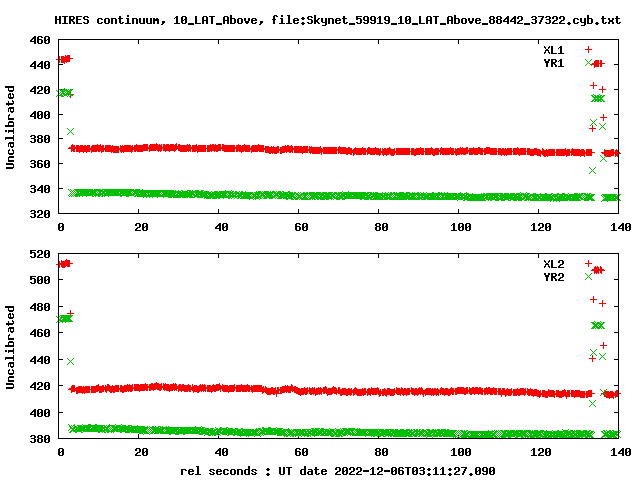Viewport: 640px width, 480px height.
Task: Click the red plus marker beside XL2 legend
Action: click(588, 264)
